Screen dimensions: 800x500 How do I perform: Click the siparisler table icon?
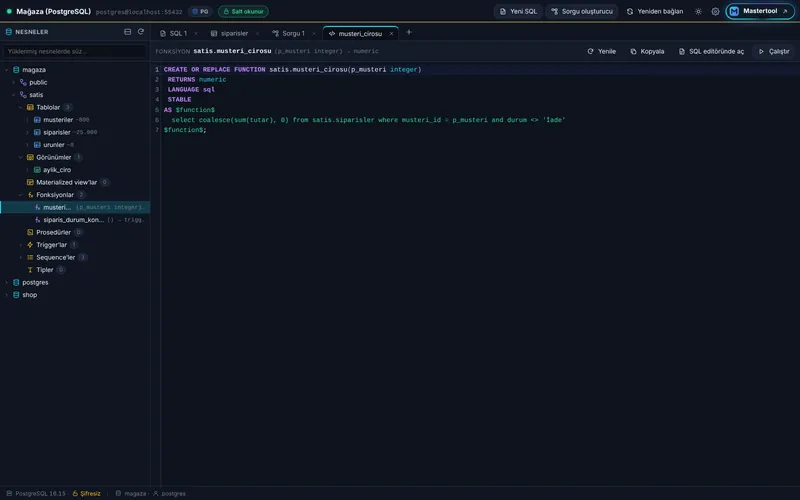coord(37,132)
